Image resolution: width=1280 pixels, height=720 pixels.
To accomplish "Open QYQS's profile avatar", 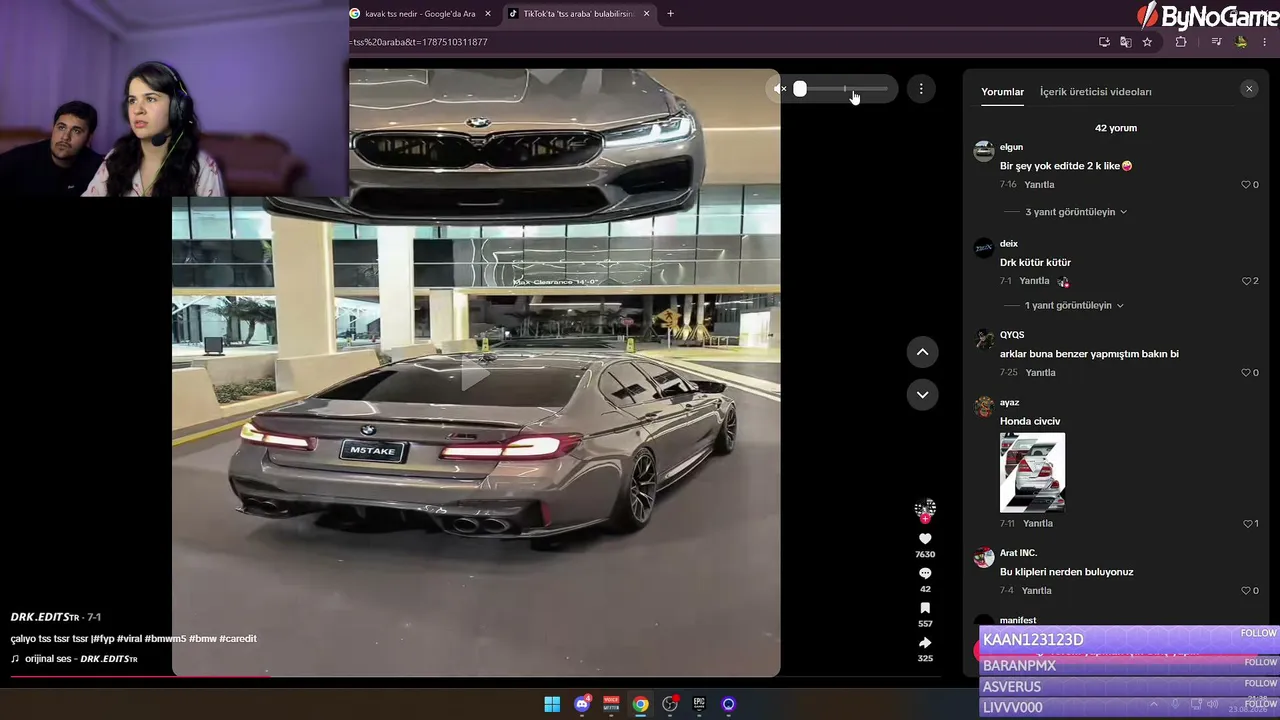I will 984,340.
